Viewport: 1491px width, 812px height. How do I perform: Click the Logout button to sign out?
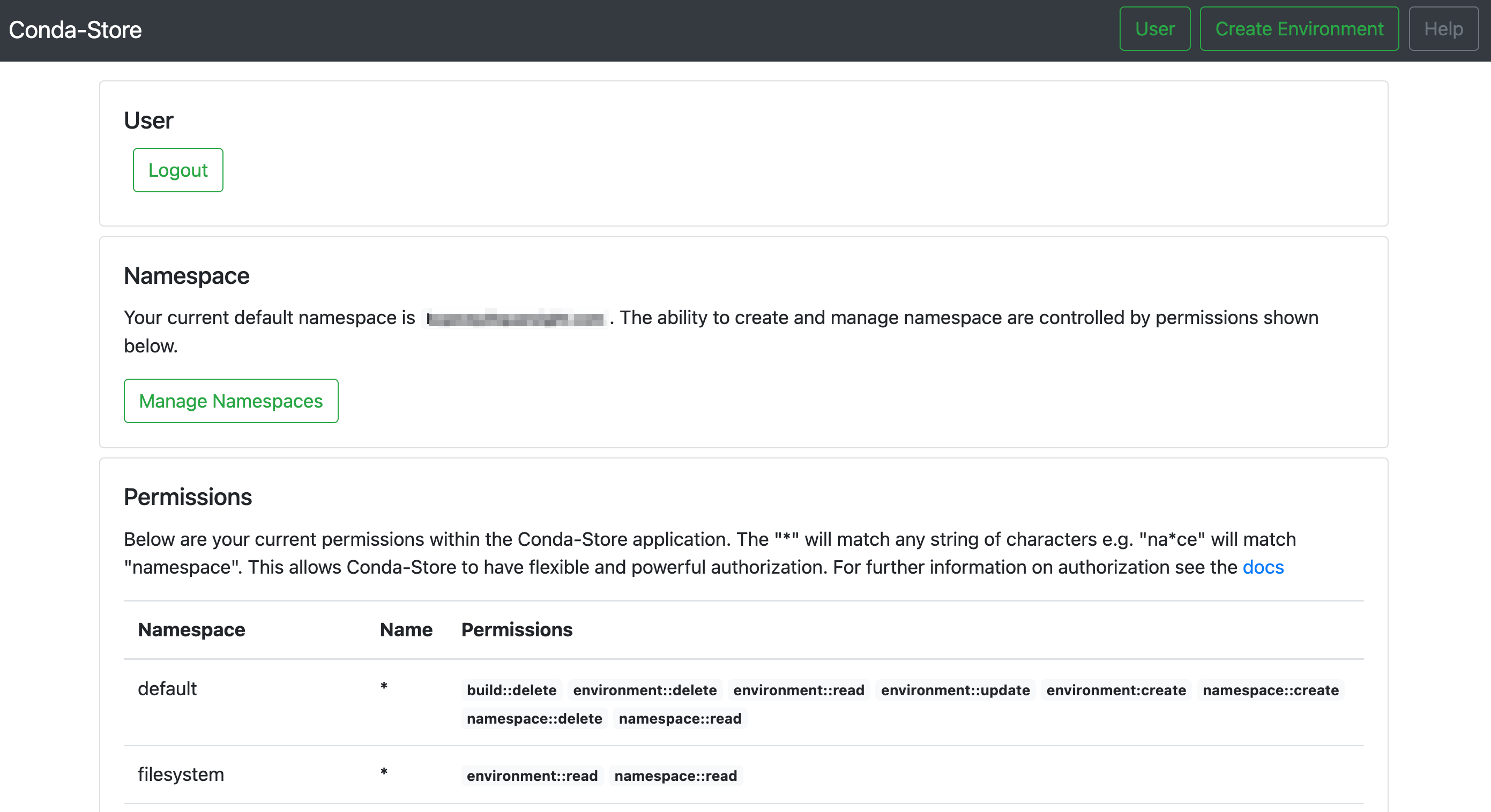178,170
